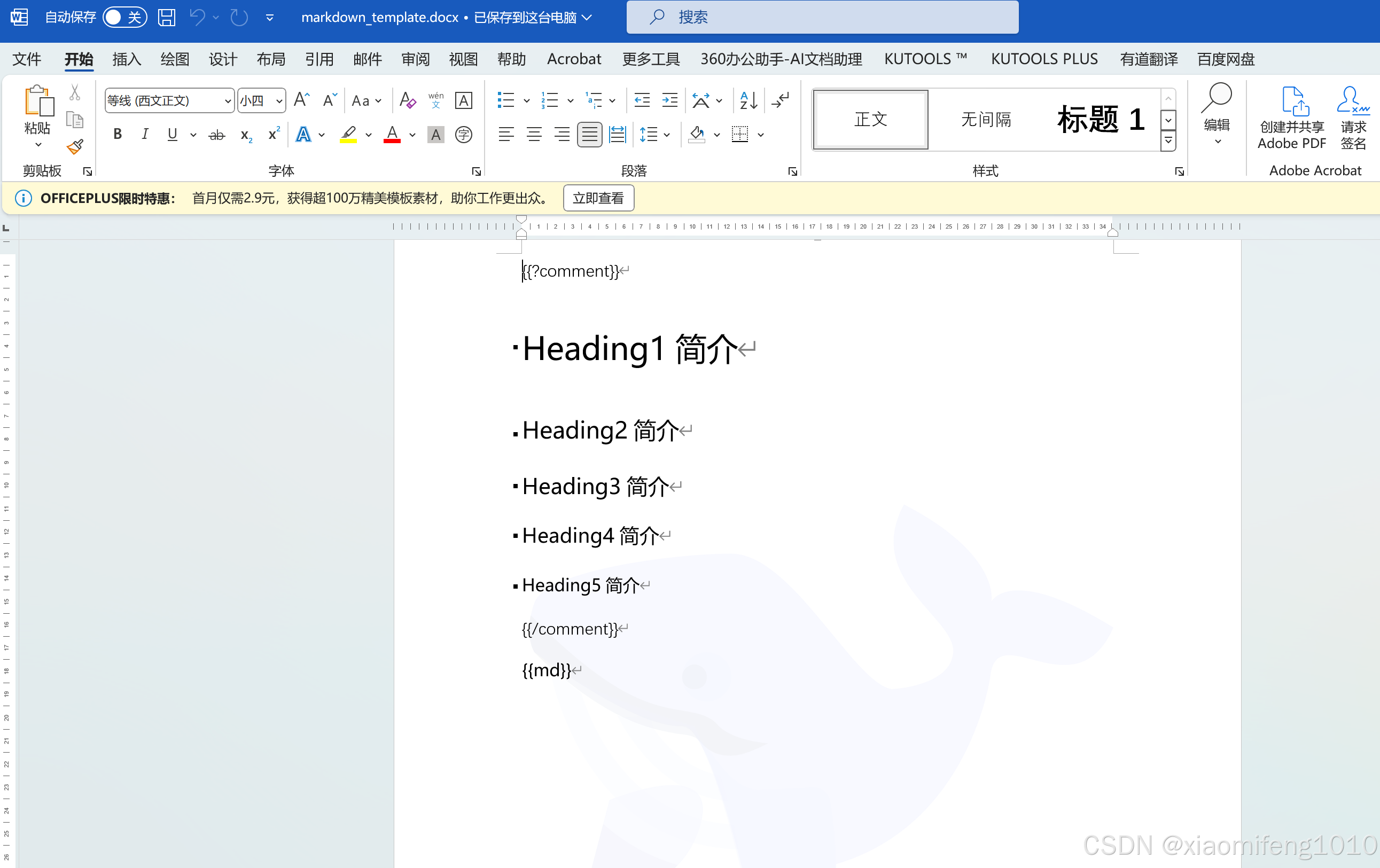Apply the red font color swatch
This screenshot has height=868, width=1380.
point(392,135)
